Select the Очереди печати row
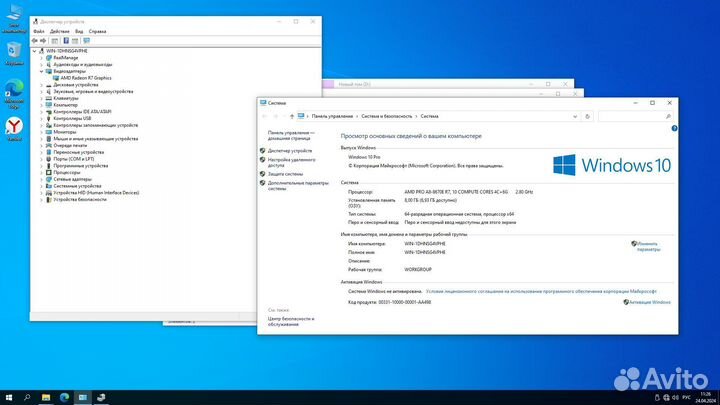720x405 pixels. [70, 146]
